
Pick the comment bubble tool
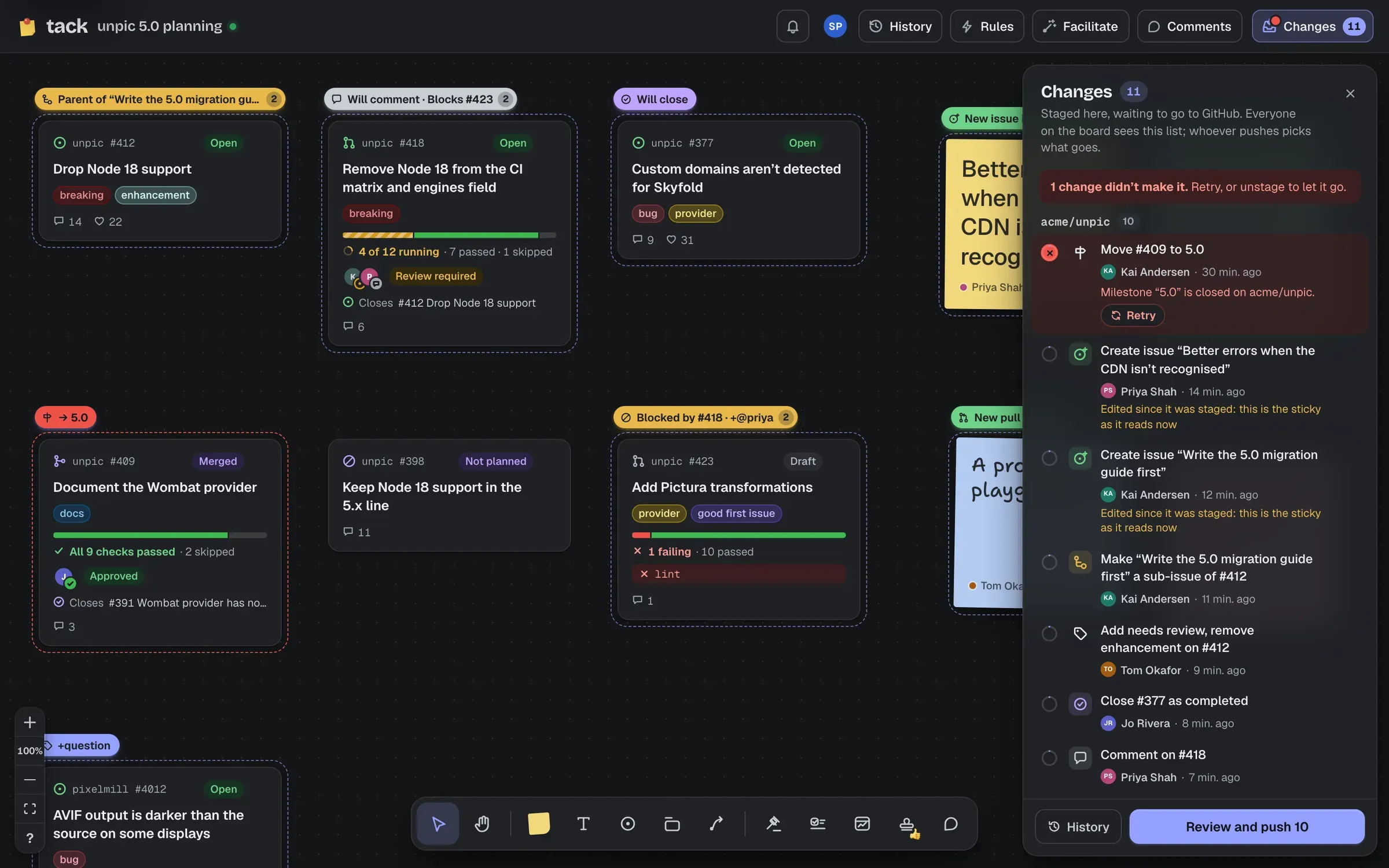click(x=951, y=823)
